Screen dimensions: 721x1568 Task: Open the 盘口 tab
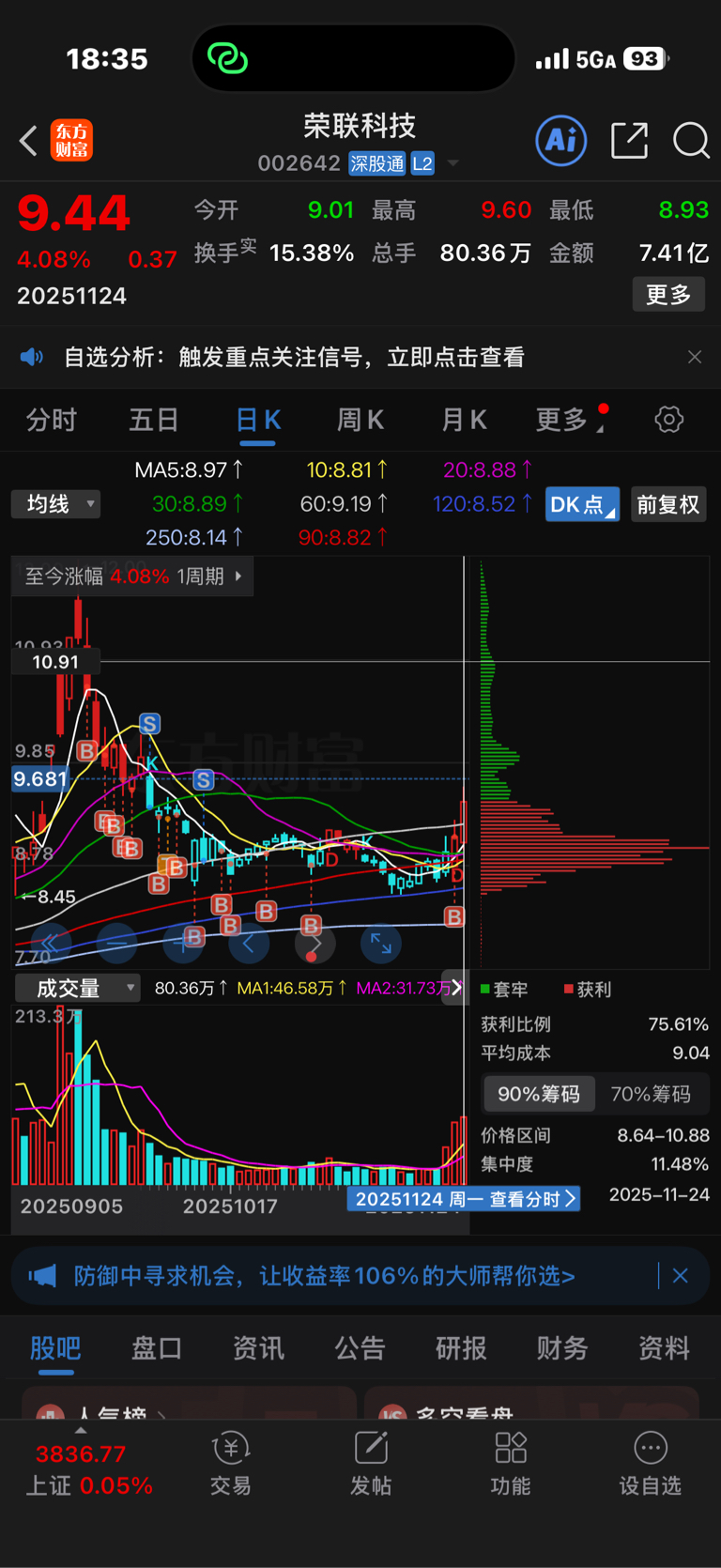(x=157, y=1348)
